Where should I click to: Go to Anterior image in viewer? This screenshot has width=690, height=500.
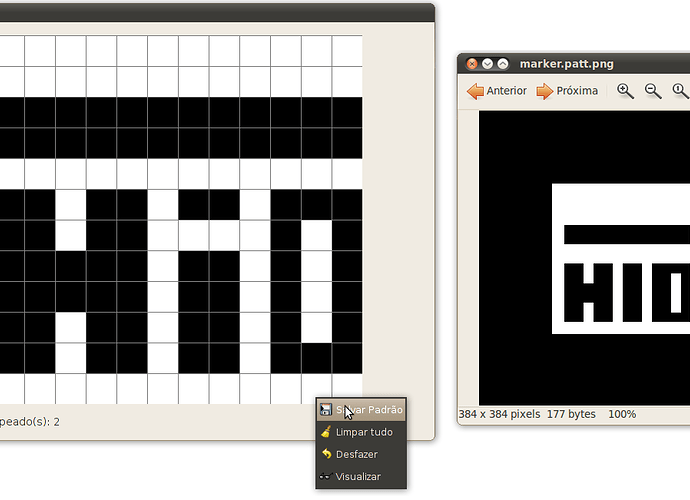[497, 91]
